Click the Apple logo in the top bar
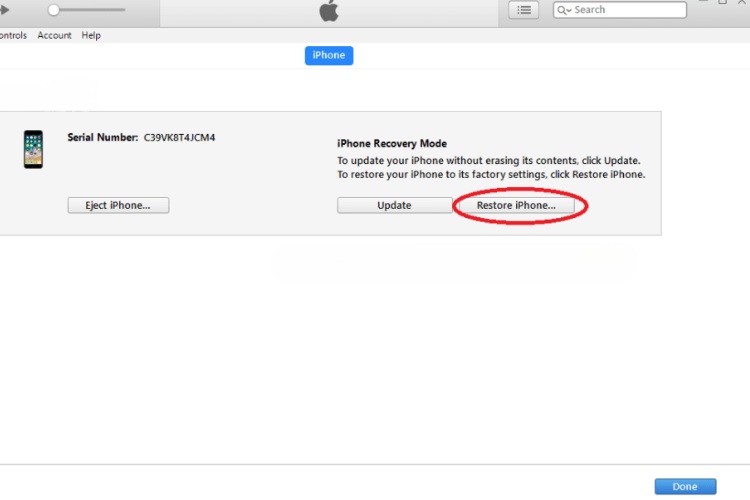 (x=329, y=11)
